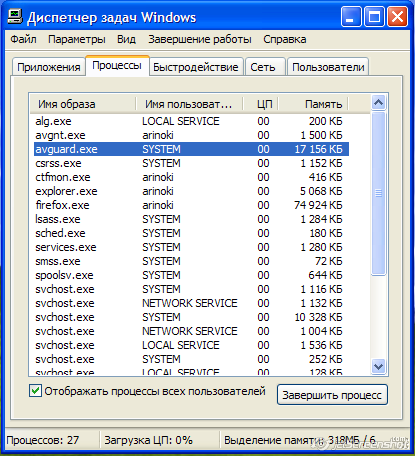The width and height of the screenshot is (415, 456).
Task: Click the 1 536 КБ memory value
Action: click(321, 345)
